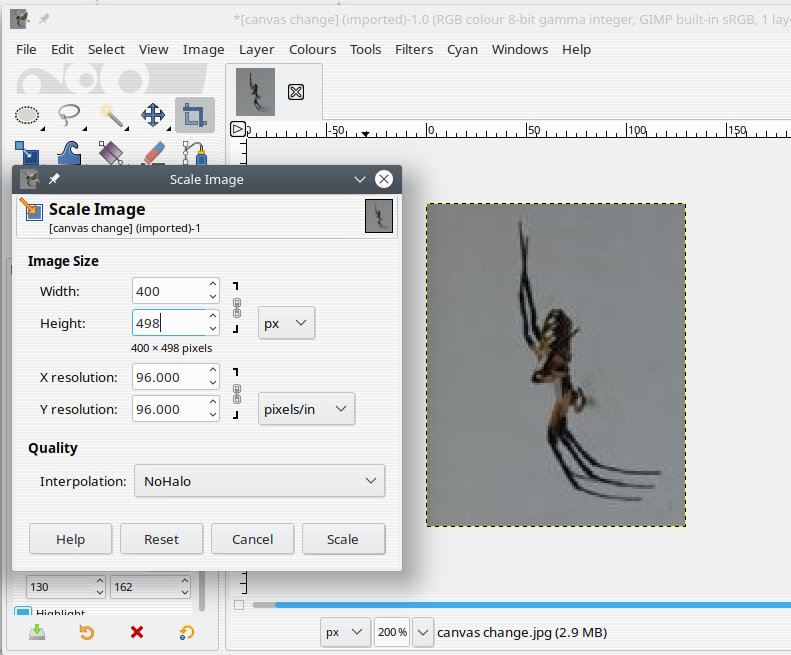Open the Interpolation dropdown showing NoHalo
791x655 pixels.
(259, 481)
